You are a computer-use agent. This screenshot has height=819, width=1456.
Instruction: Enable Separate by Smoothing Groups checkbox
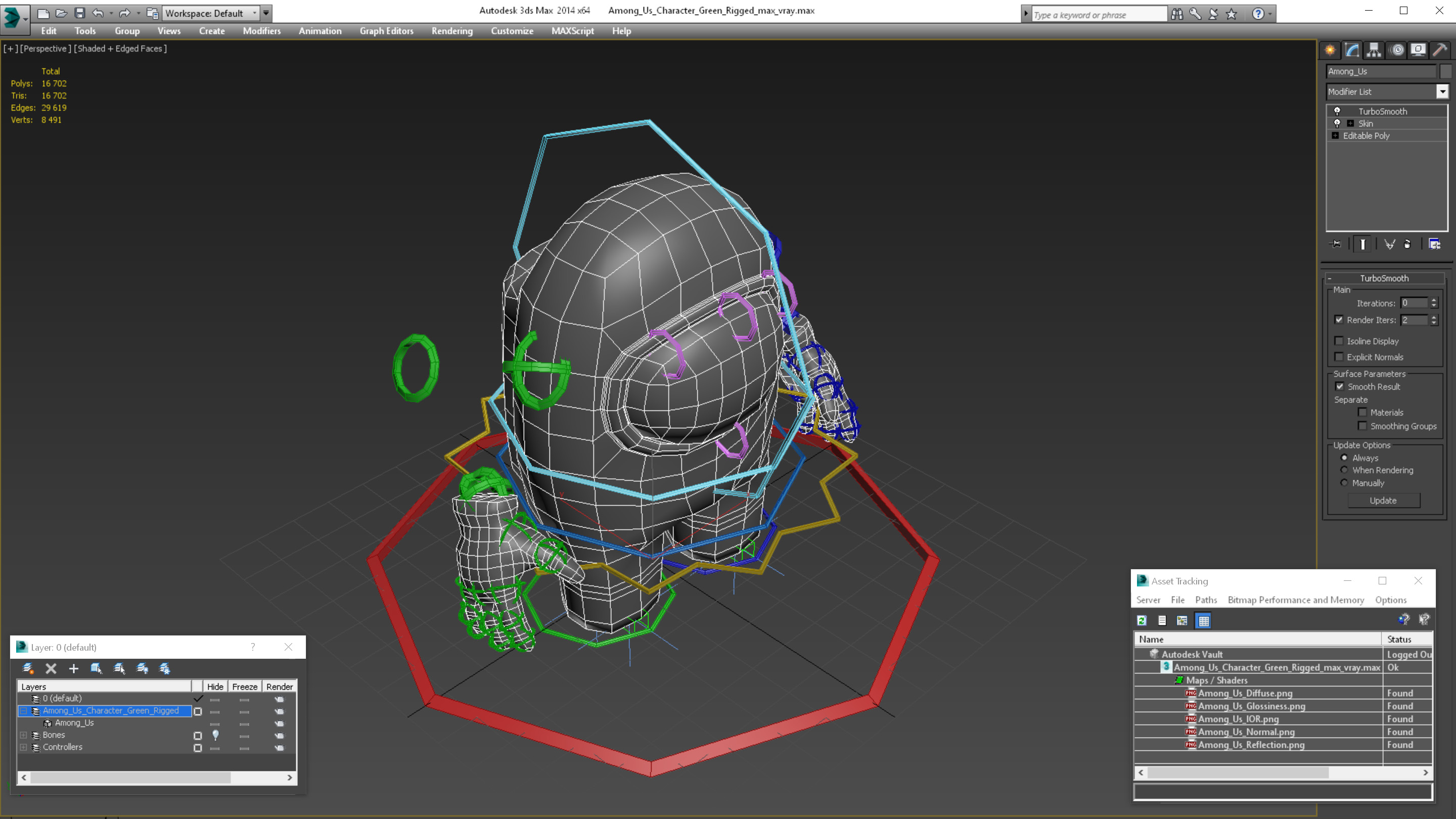[x=1362, y=426]
